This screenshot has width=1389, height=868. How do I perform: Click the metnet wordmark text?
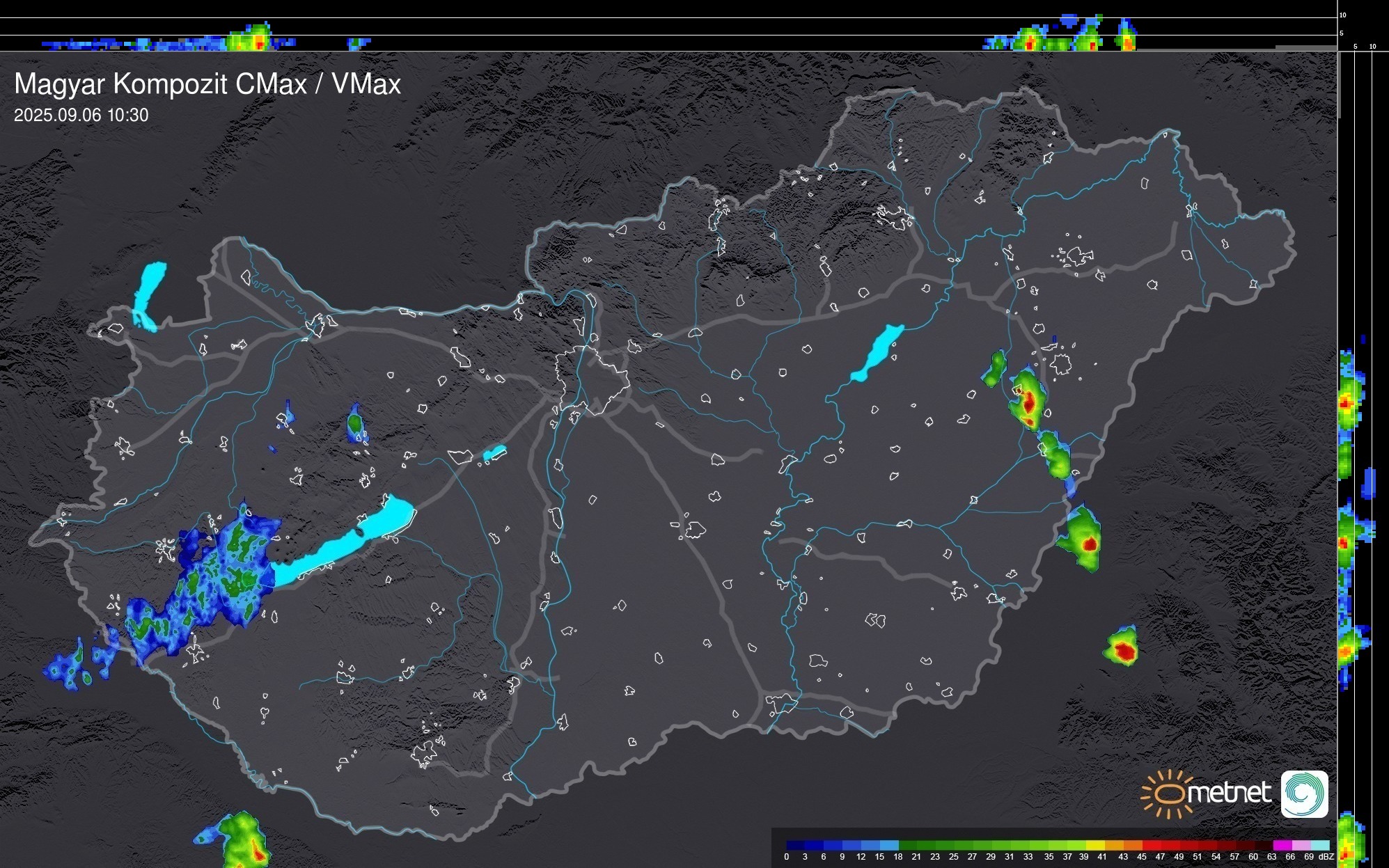click(x=1228, y=793)
